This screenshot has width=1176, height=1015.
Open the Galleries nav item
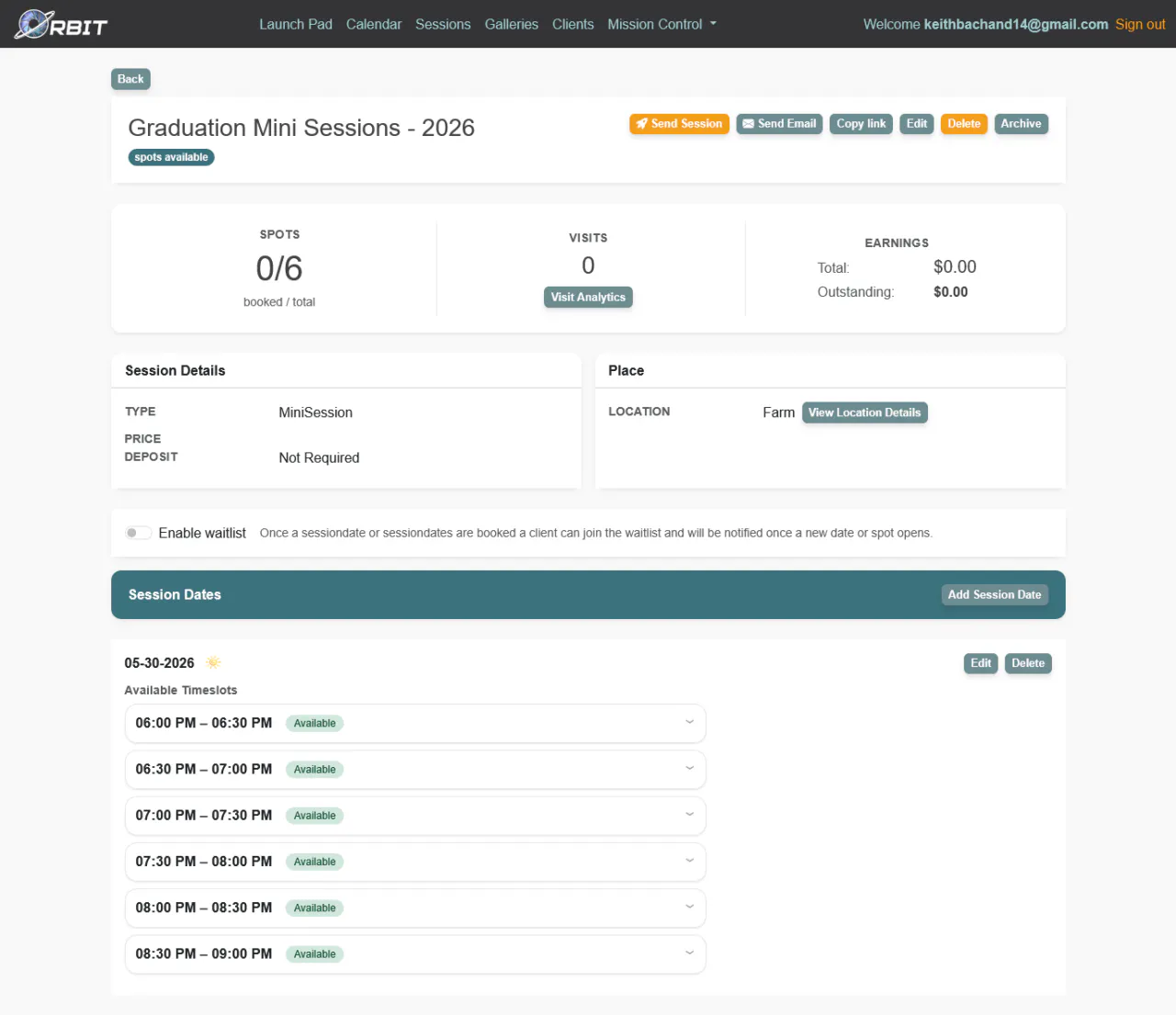click(x=512, y=24)
